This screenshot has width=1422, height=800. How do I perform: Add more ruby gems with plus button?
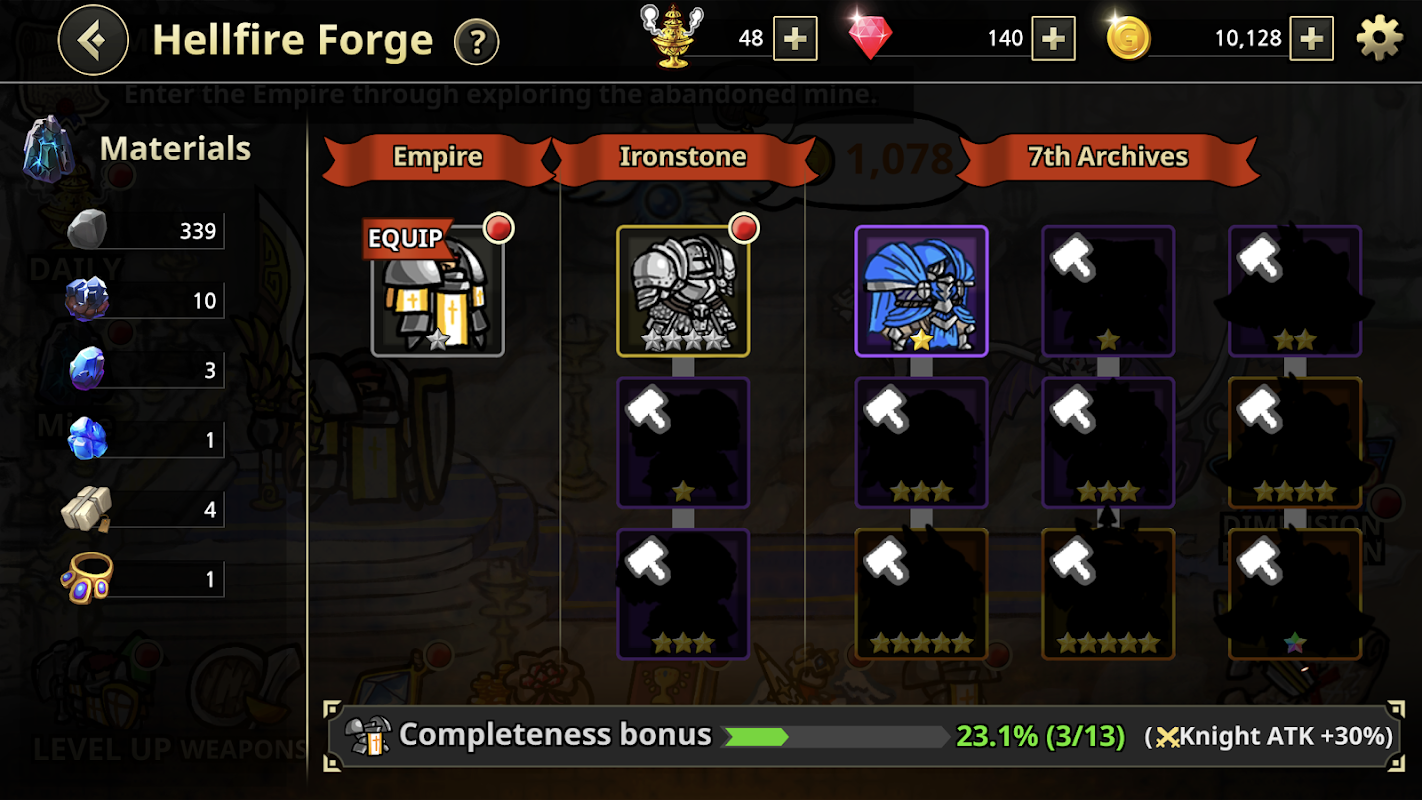[x=1053, y=39]
